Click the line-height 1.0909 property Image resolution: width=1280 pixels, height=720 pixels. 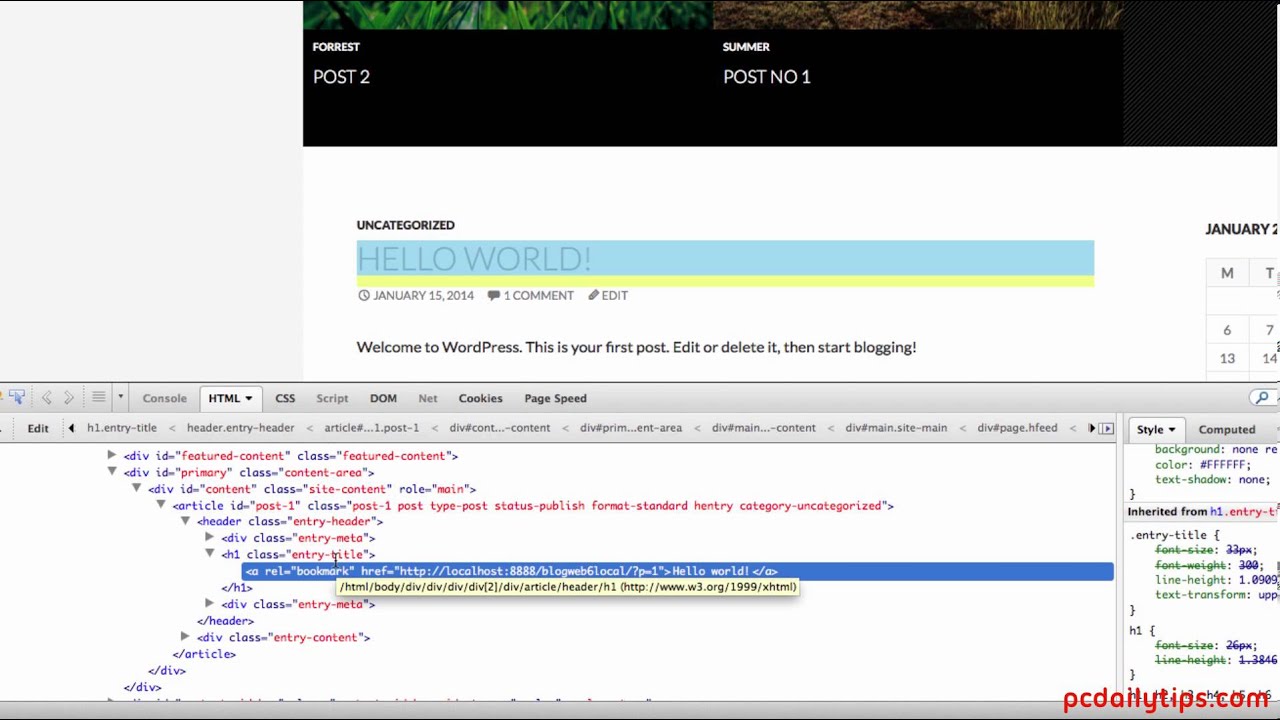[x=1217, y=580]
